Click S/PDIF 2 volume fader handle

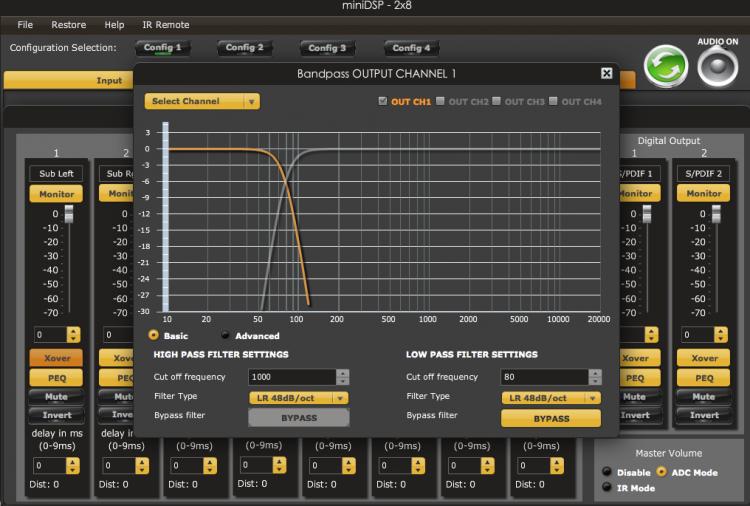point(716,214)
